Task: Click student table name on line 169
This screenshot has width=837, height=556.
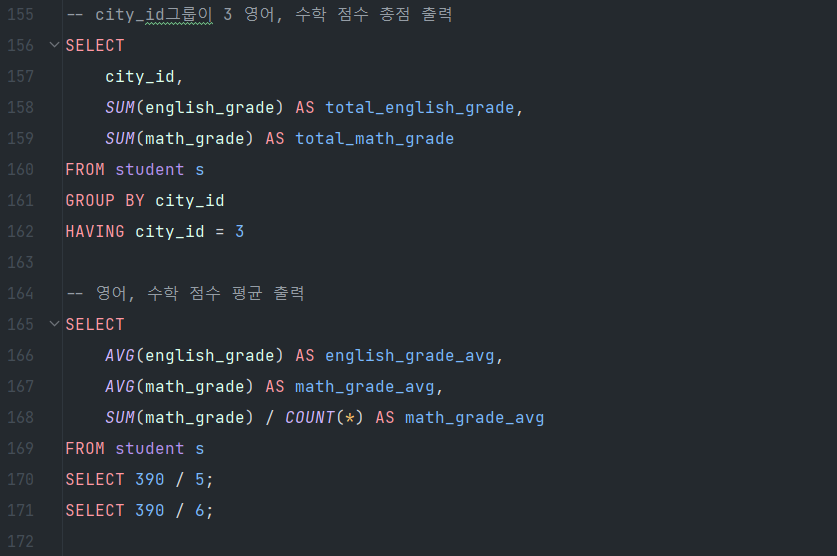Action: click(150, 449)
